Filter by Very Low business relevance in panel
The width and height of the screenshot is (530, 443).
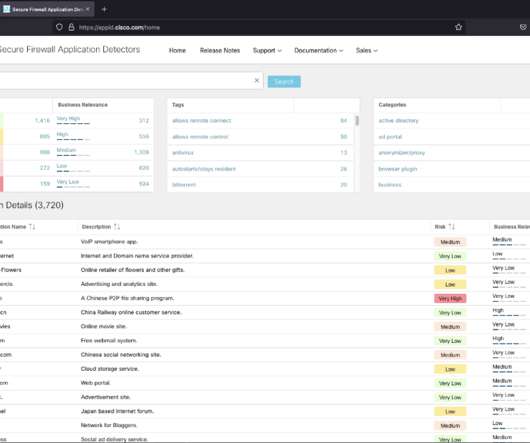68,182
